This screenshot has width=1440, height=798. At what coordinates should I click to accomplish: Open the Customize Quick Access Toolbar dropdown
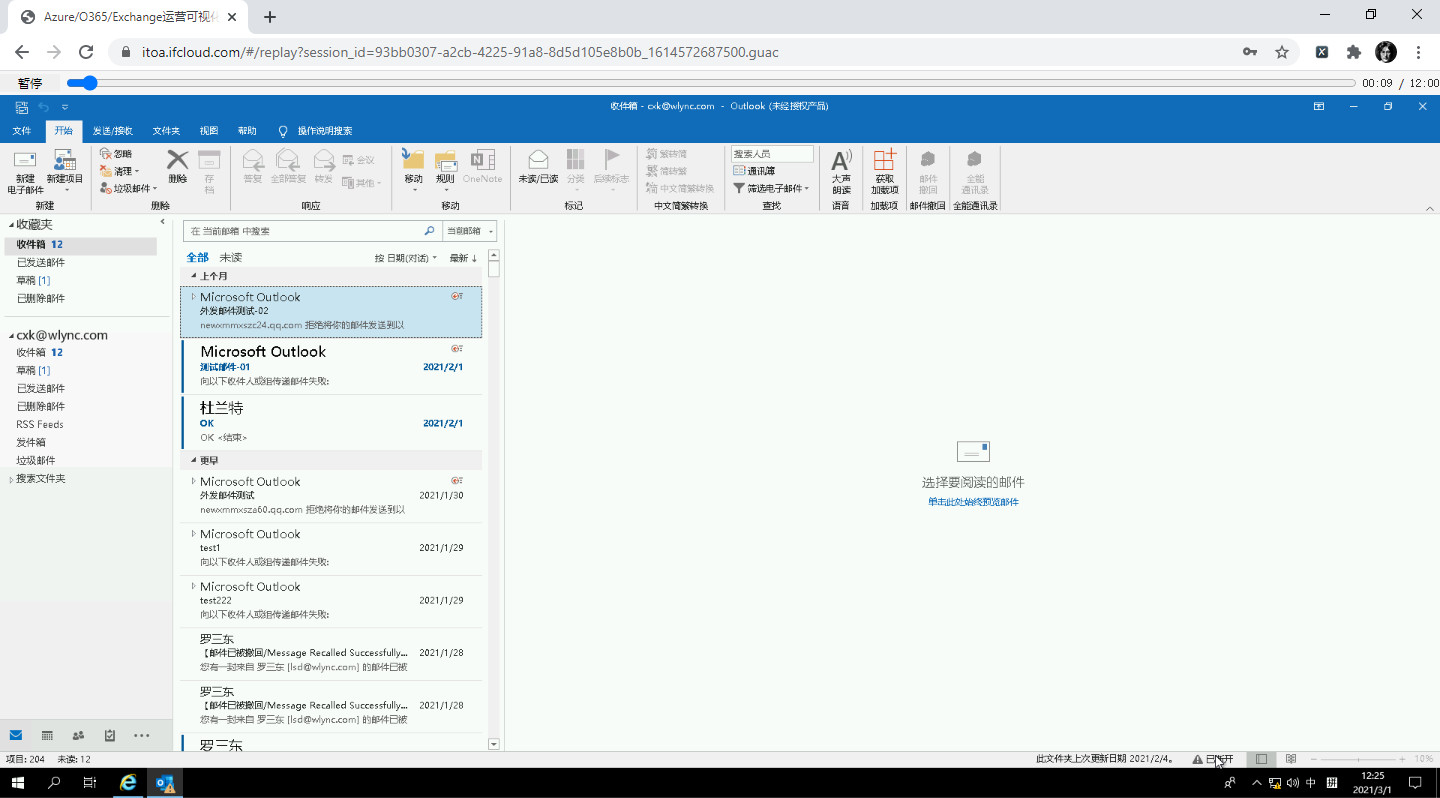coord(65,106)
